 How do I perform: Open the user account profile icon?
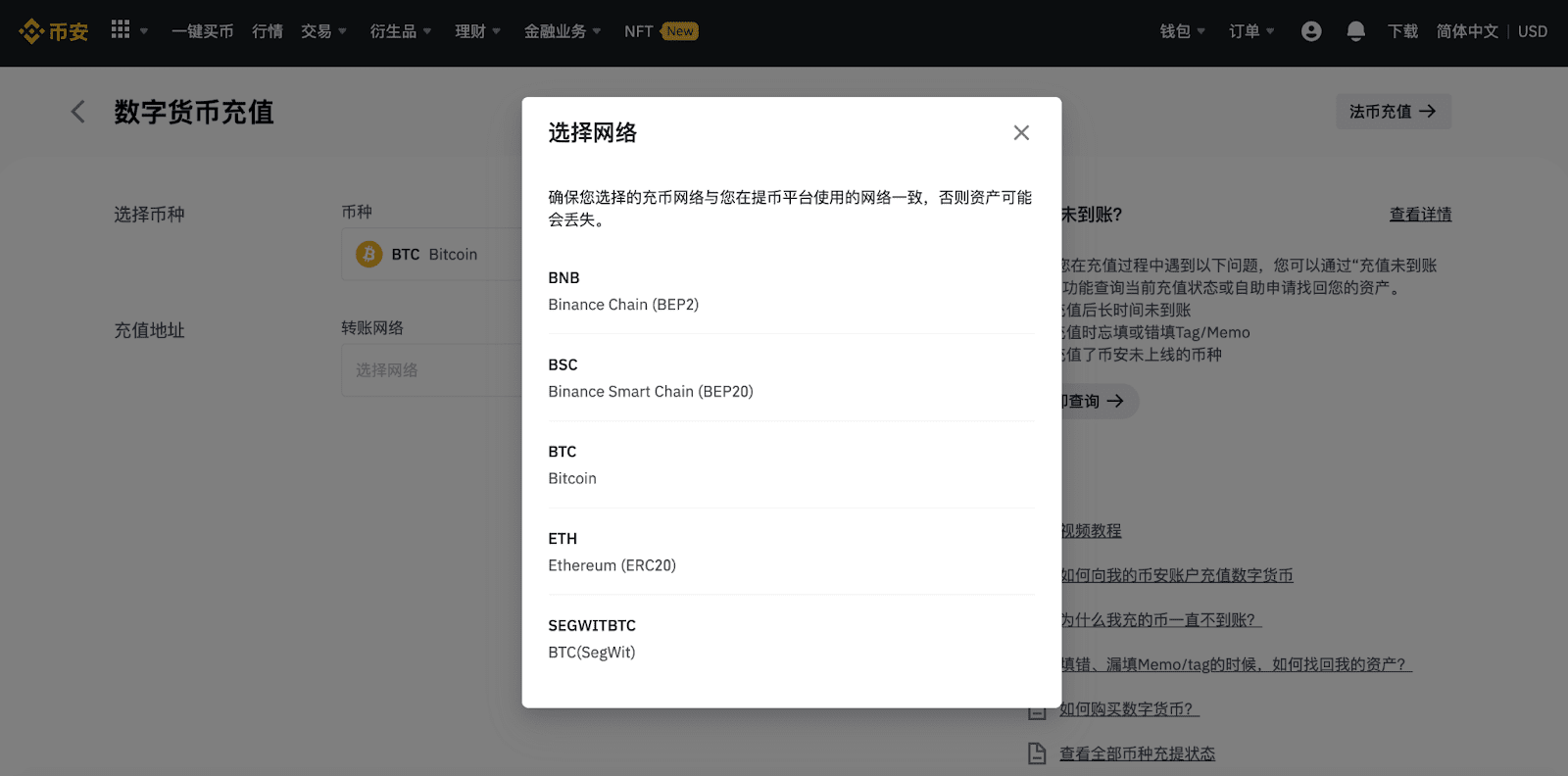coord(1311,31)
